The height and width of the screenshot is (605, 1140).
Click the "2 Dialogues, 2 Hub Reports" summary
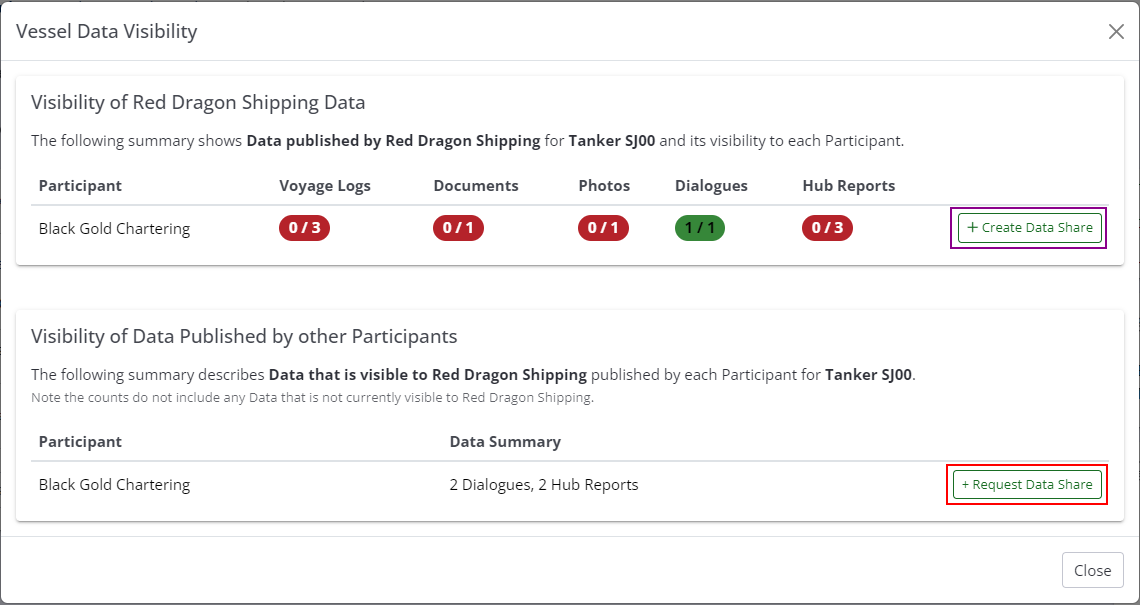544,485
